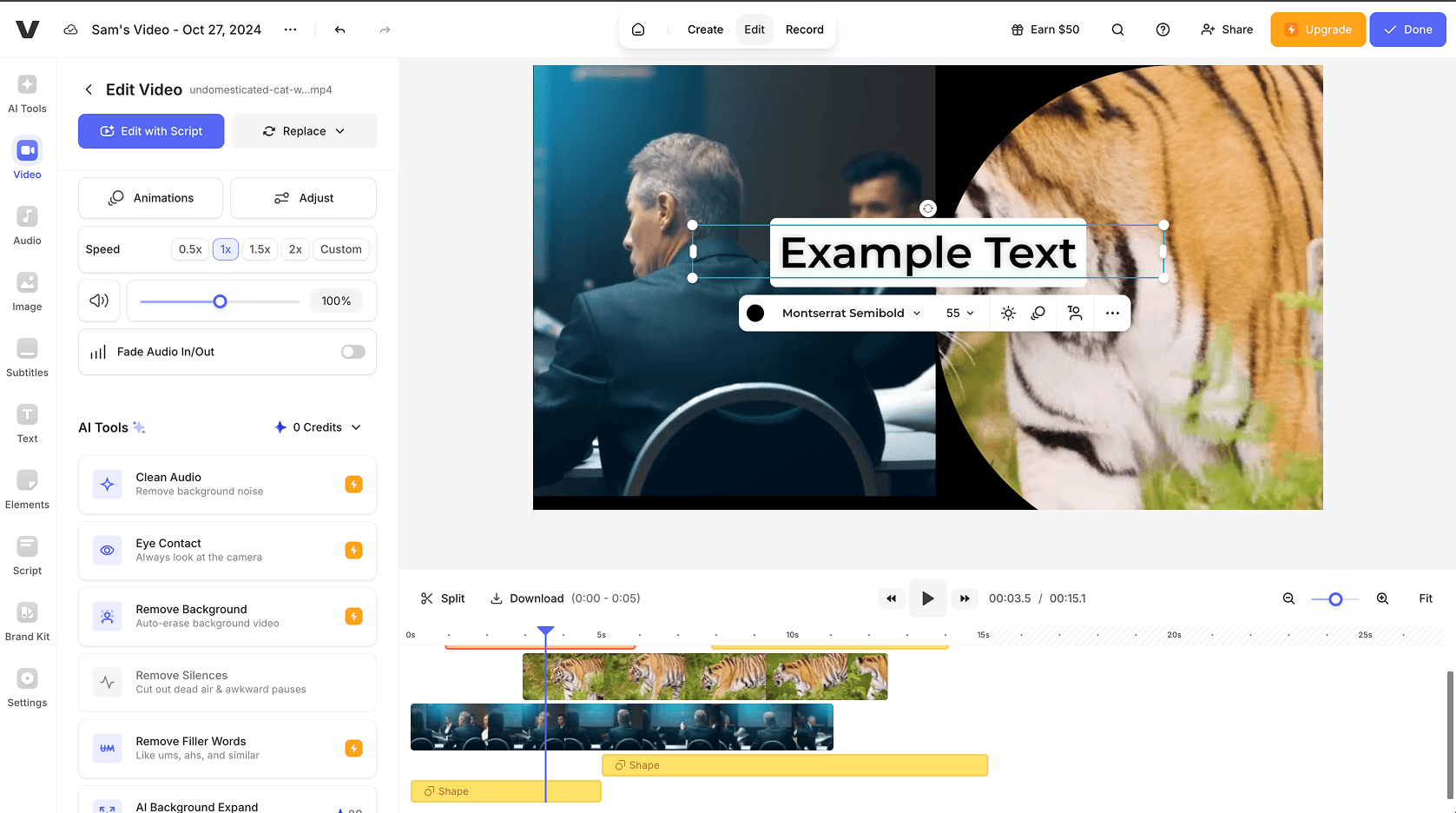Click the Edit with Script button
The image size is (1456, 813).
151,131
